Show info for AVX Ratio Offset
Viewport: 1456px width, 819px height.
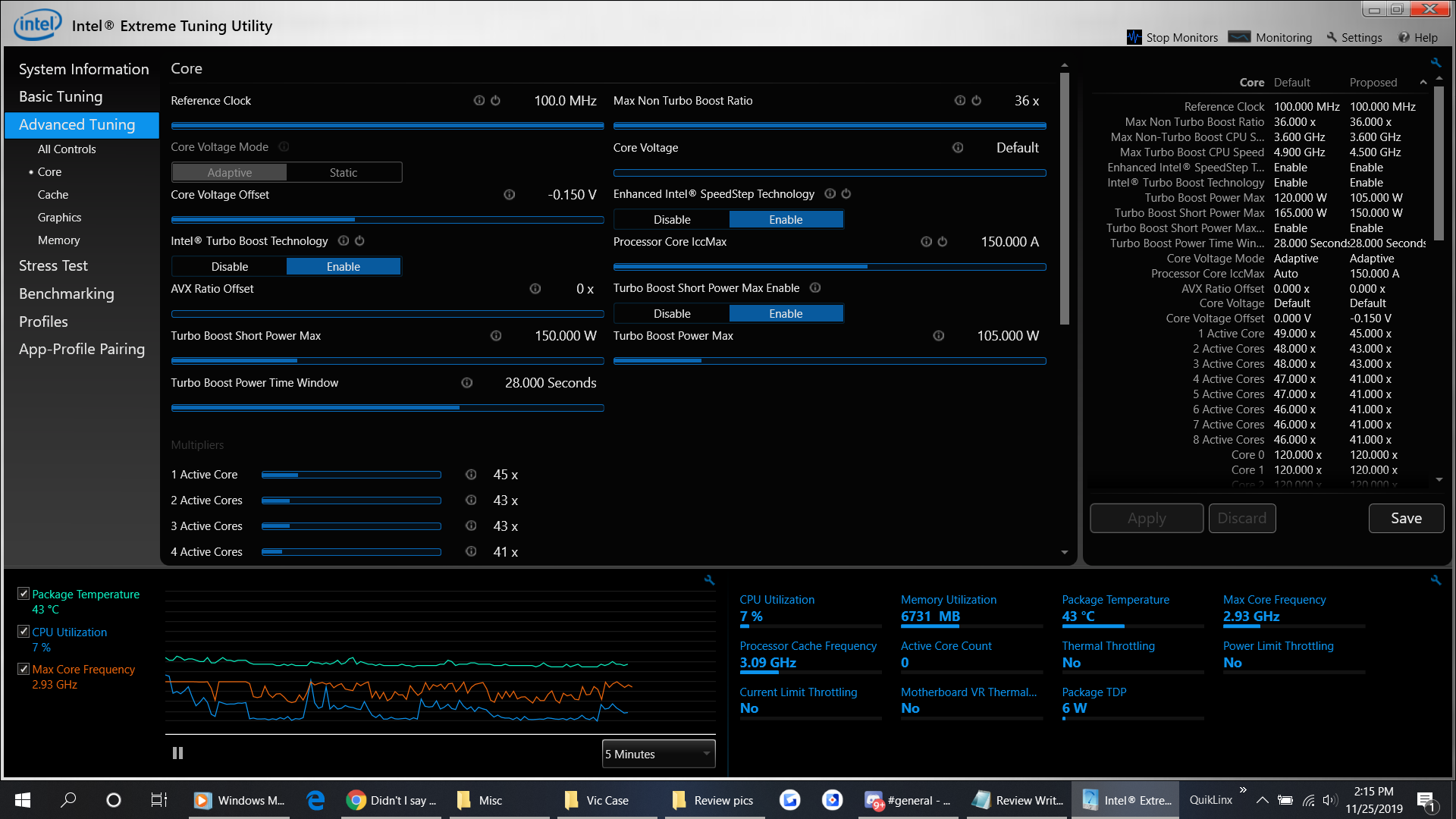click(535, 289)
